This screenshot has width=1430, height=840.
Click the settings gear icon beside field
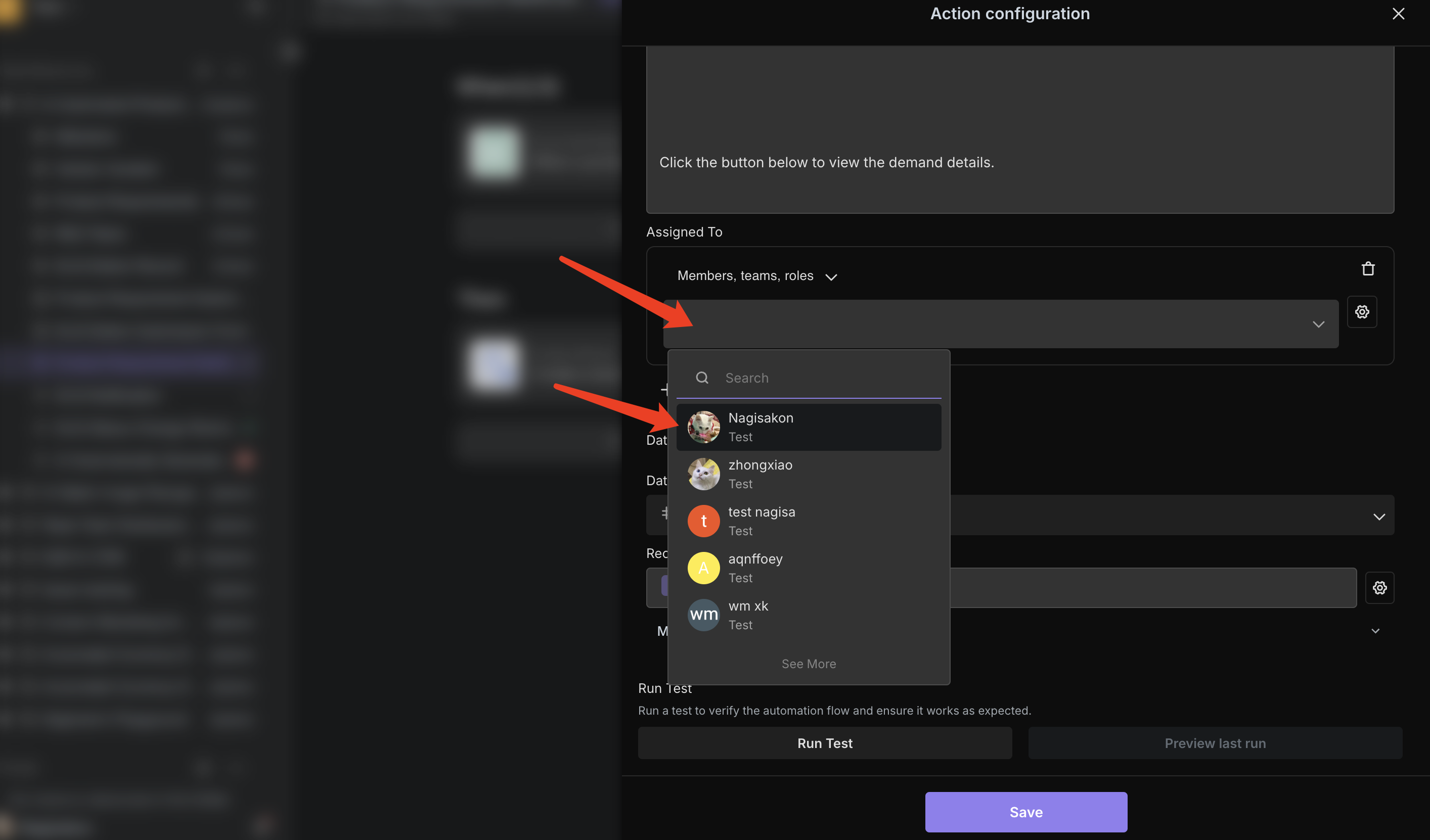[1362, 311]
